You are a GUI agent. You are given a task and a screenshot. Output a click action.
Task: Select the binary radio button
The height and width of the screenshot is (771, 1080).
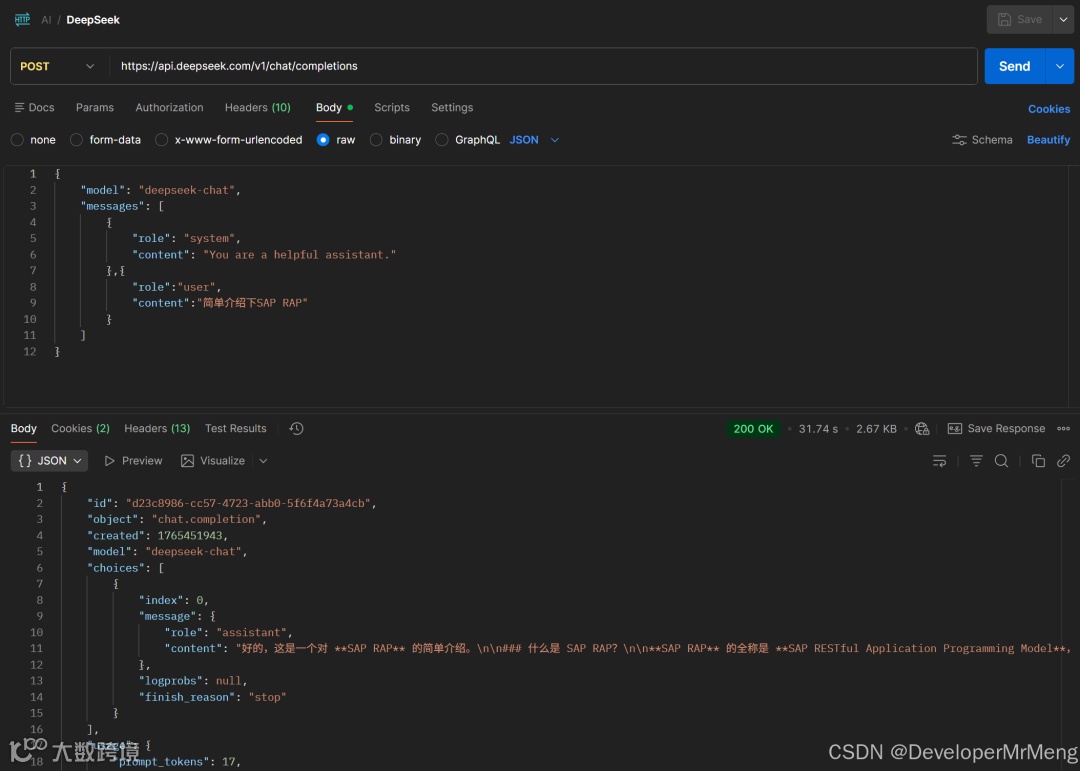(x=376, y=140)
